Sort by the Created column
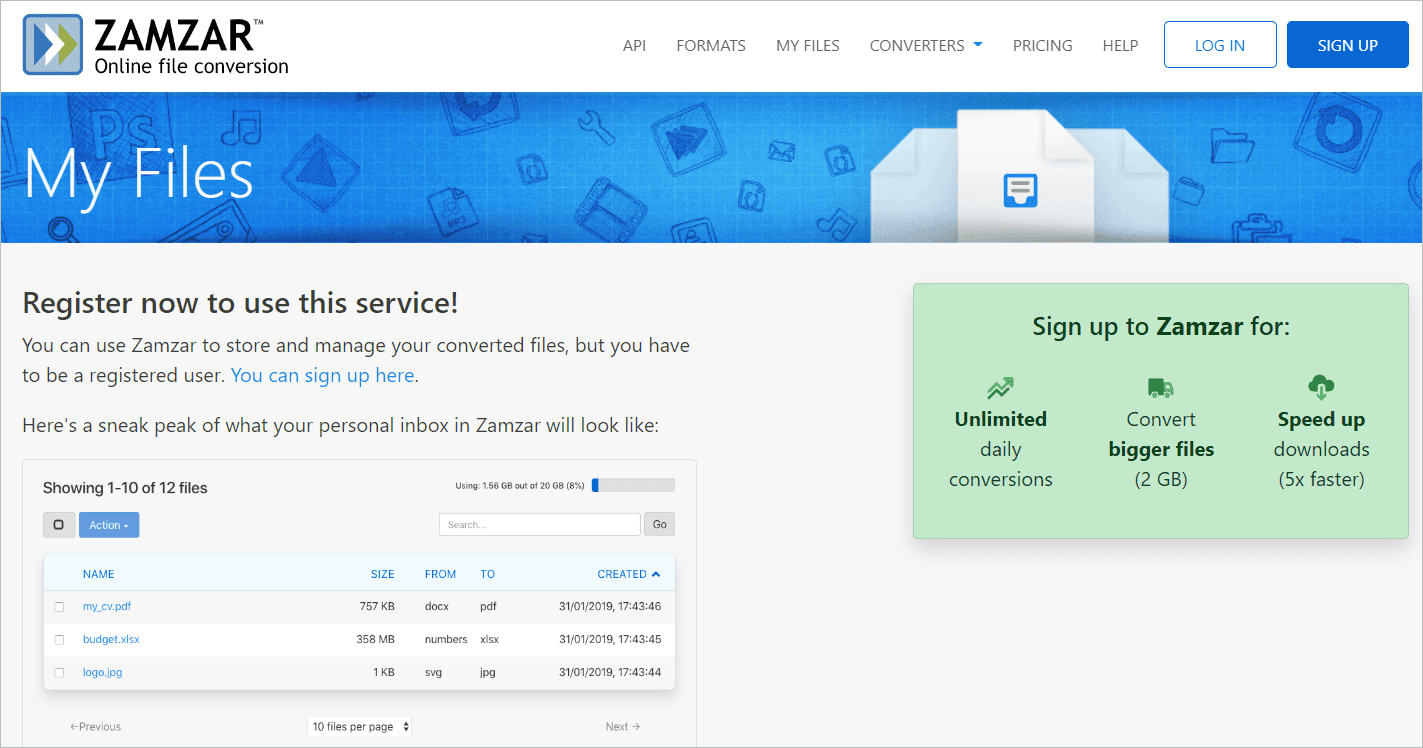1423x748 pixels. (x=629, y=574)
